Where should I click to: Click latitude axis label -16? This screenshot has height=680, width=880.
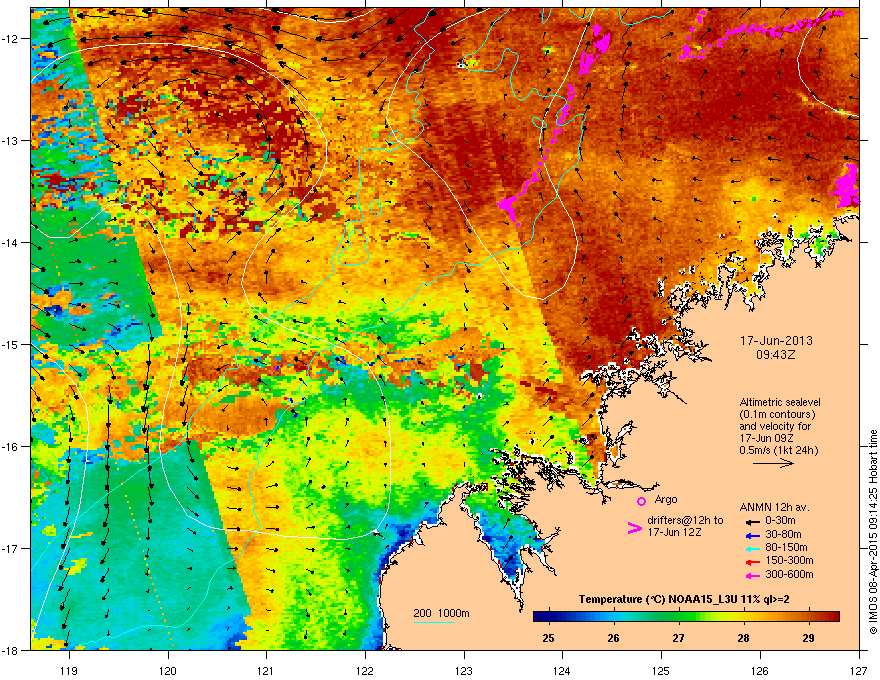point(11,447)
